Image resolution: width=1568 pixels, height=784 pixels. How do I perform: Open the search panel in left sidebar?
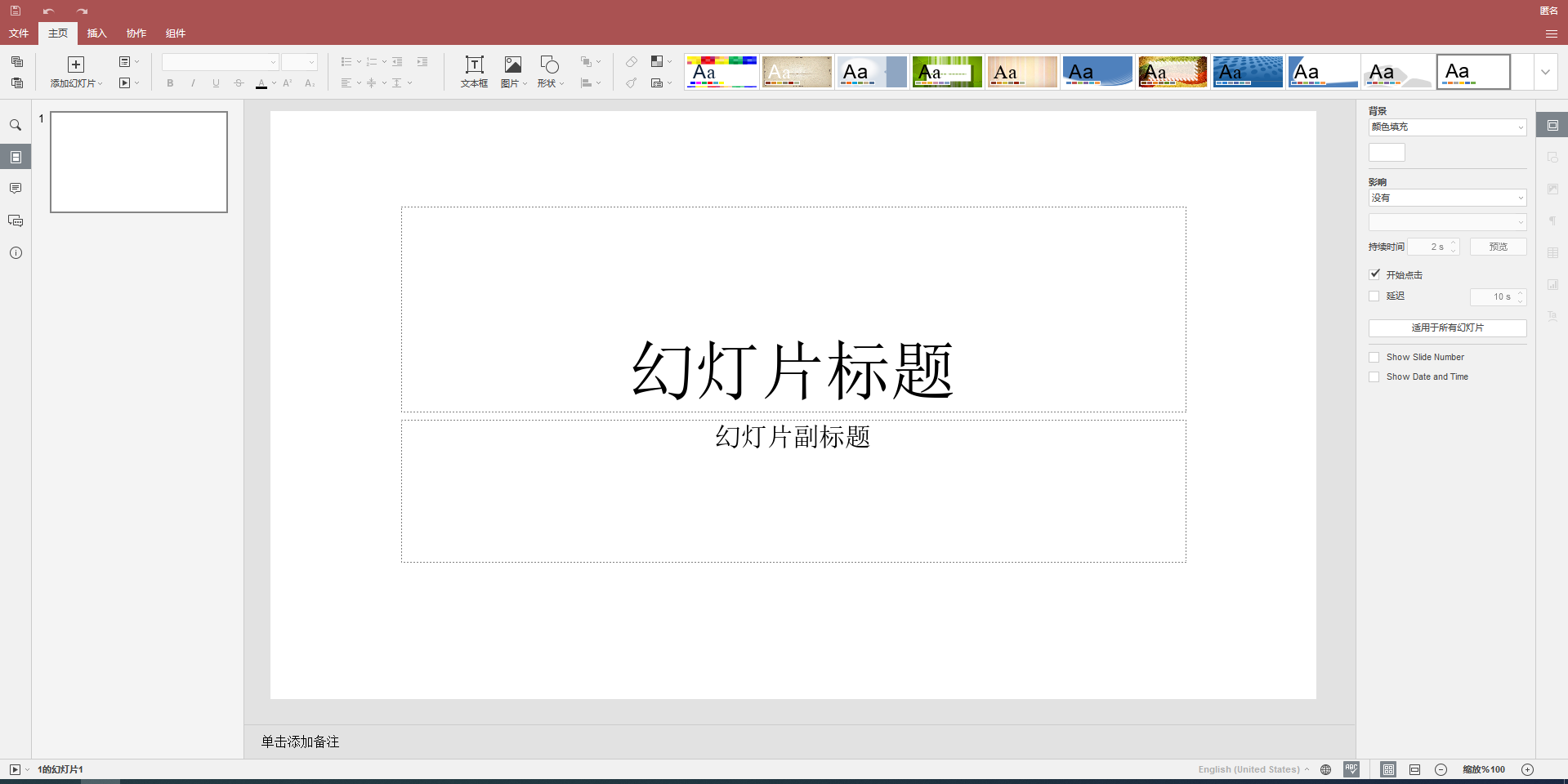[x=16, y=125]
